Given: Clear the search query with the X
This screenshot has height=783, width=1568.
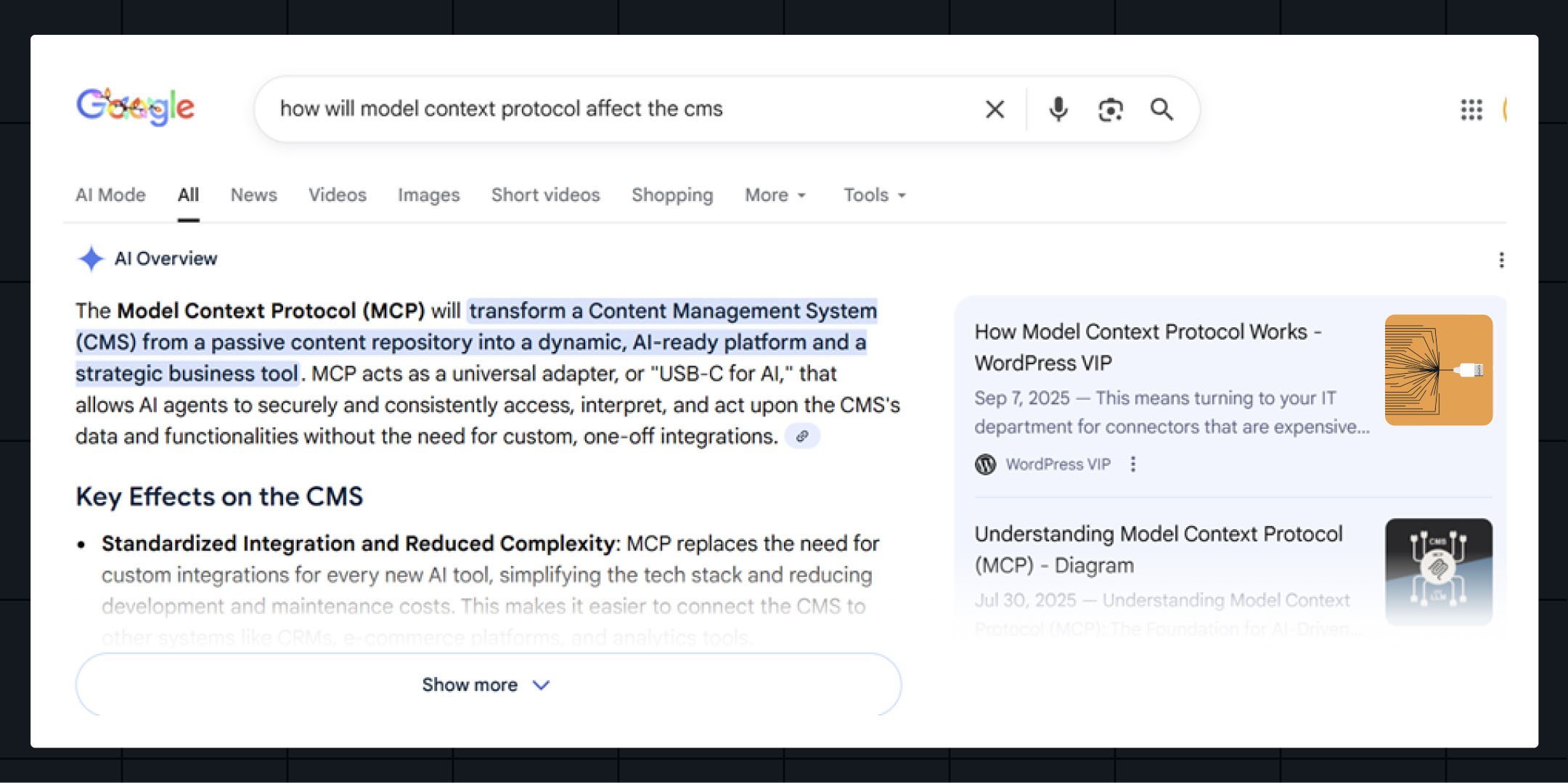Looking at the screenshot, I should point(995,110).
